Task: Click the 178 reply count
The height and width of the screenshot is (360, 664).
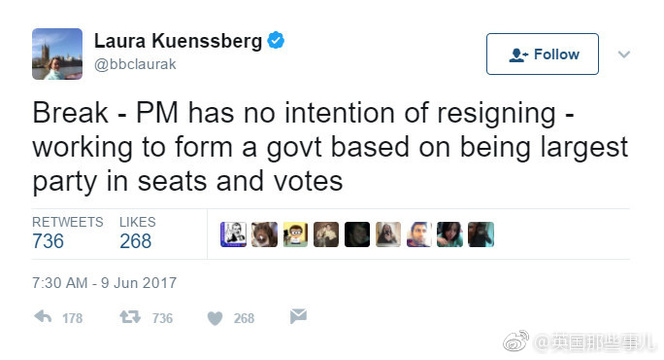Action: tap(72, 318)
